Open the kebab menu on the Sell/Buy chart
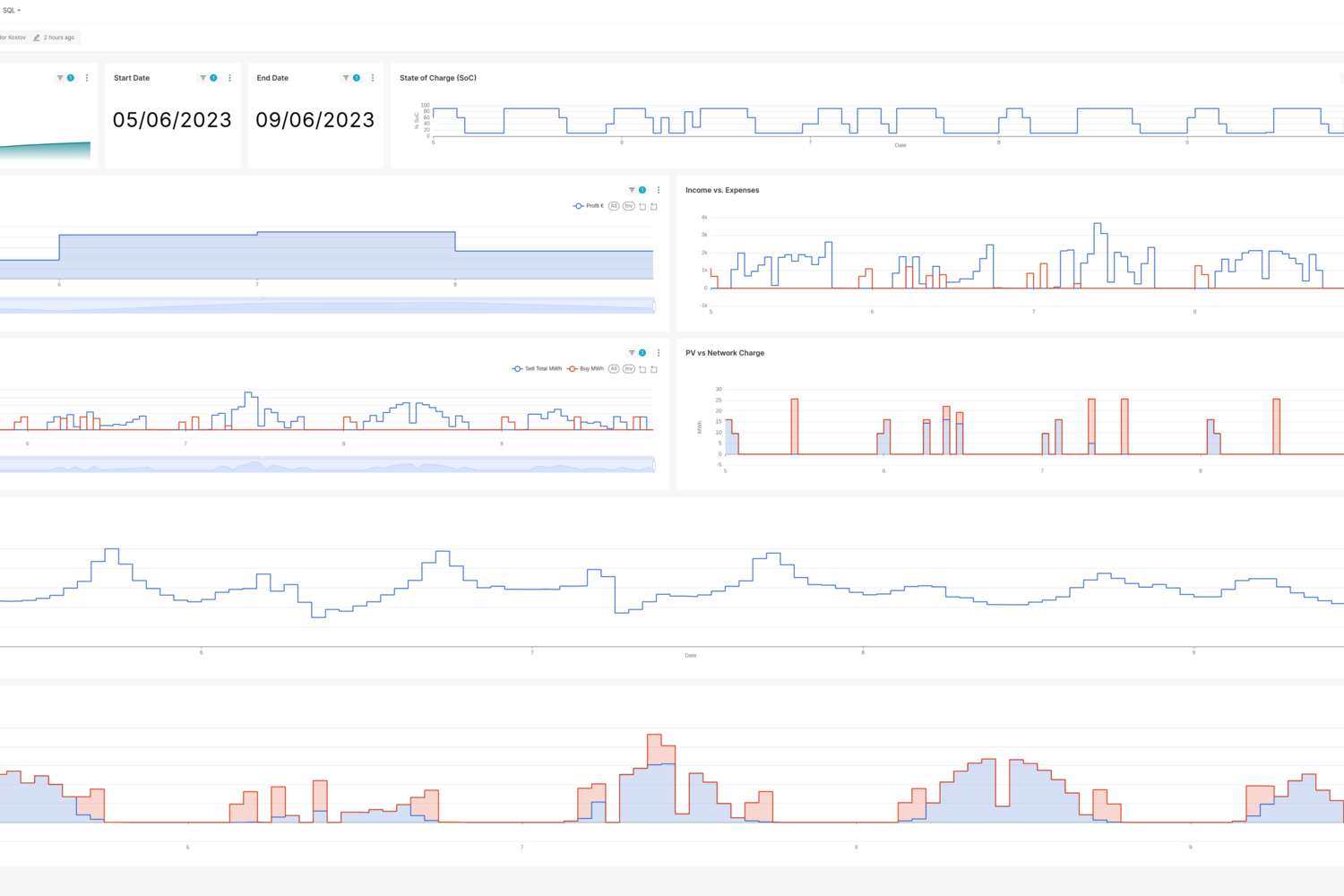The width and height of the screenshot is (1344, 896). click(x=659, y=353)
